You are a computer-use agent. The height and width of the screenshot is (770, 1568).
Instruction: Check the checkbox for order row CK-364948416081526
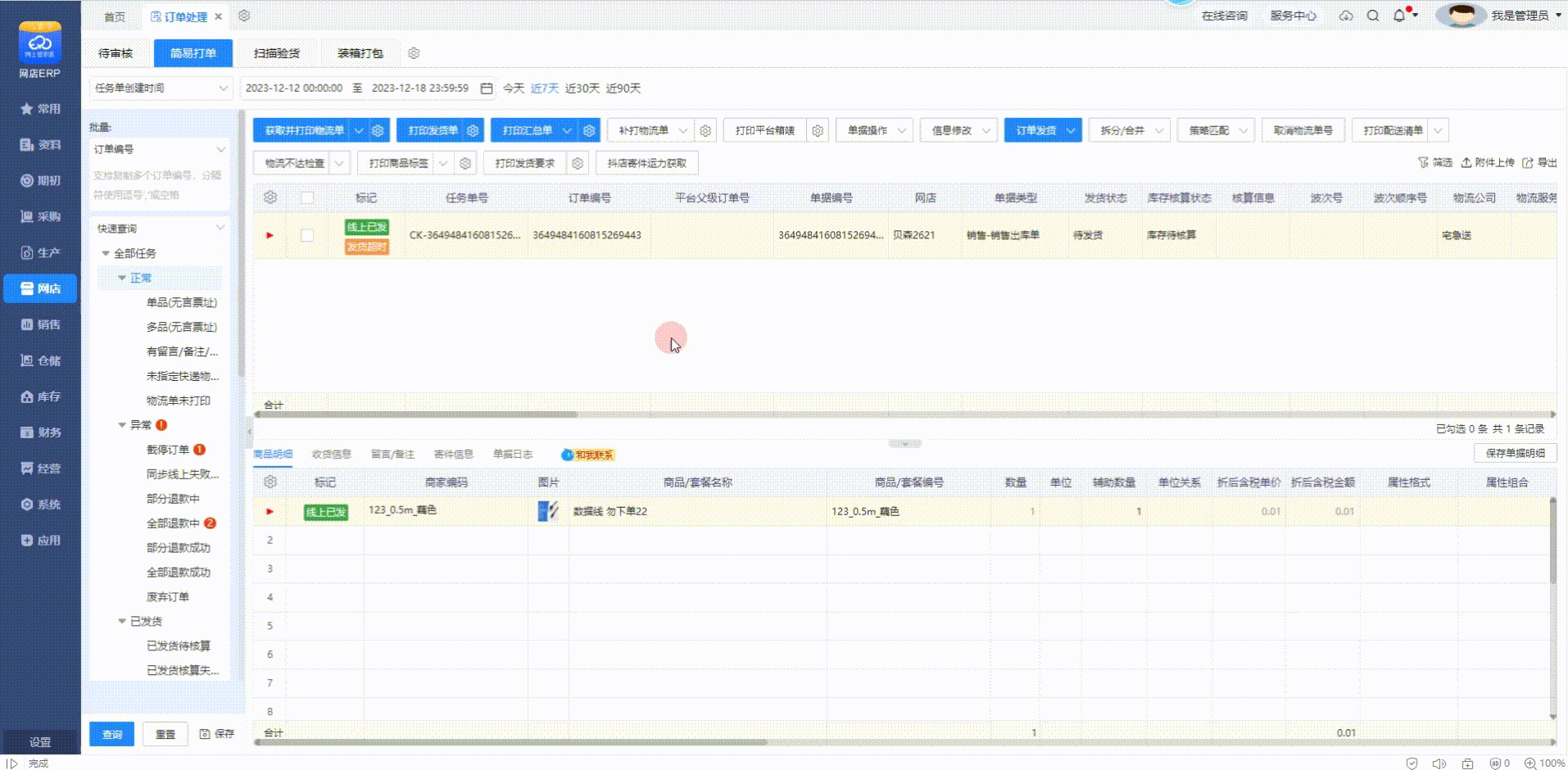(307, 236)
